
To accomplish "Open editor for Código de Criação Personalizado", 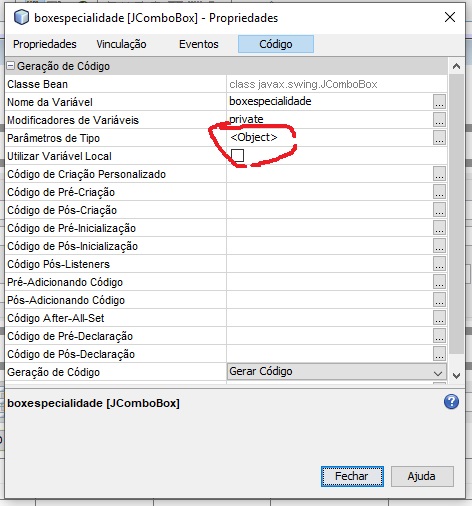I will pos(439,174).
